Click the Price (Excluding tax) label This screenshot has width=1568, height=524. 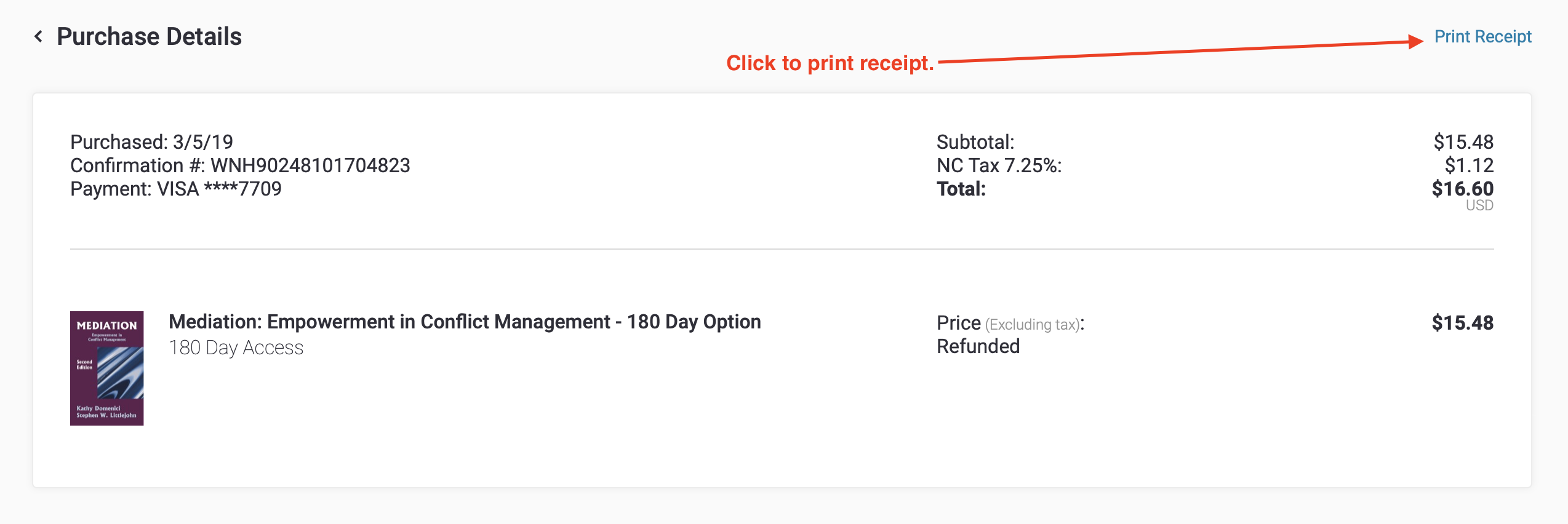tap(1010, 323)
